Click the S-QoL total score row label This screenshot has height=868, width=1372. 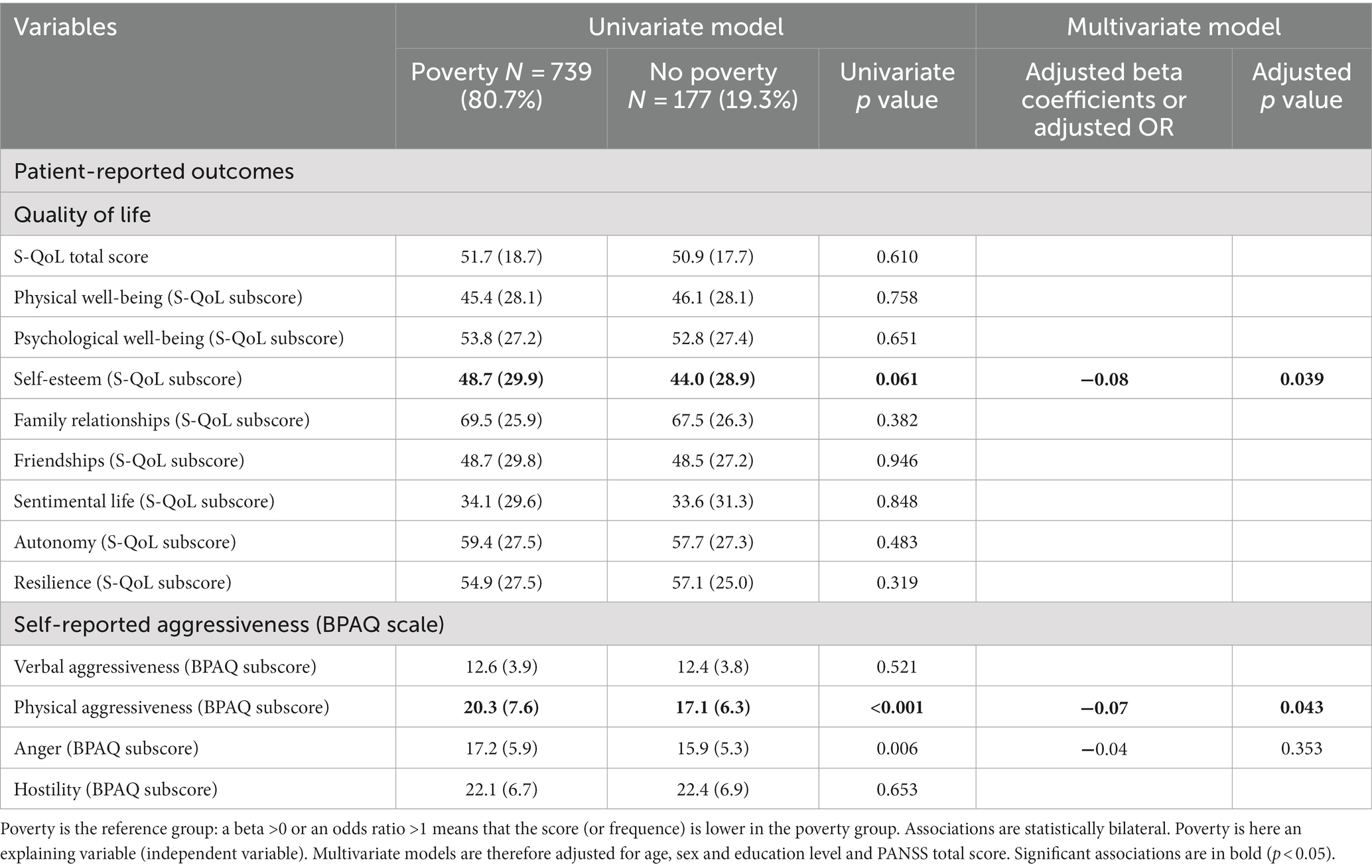coord(81,257)
